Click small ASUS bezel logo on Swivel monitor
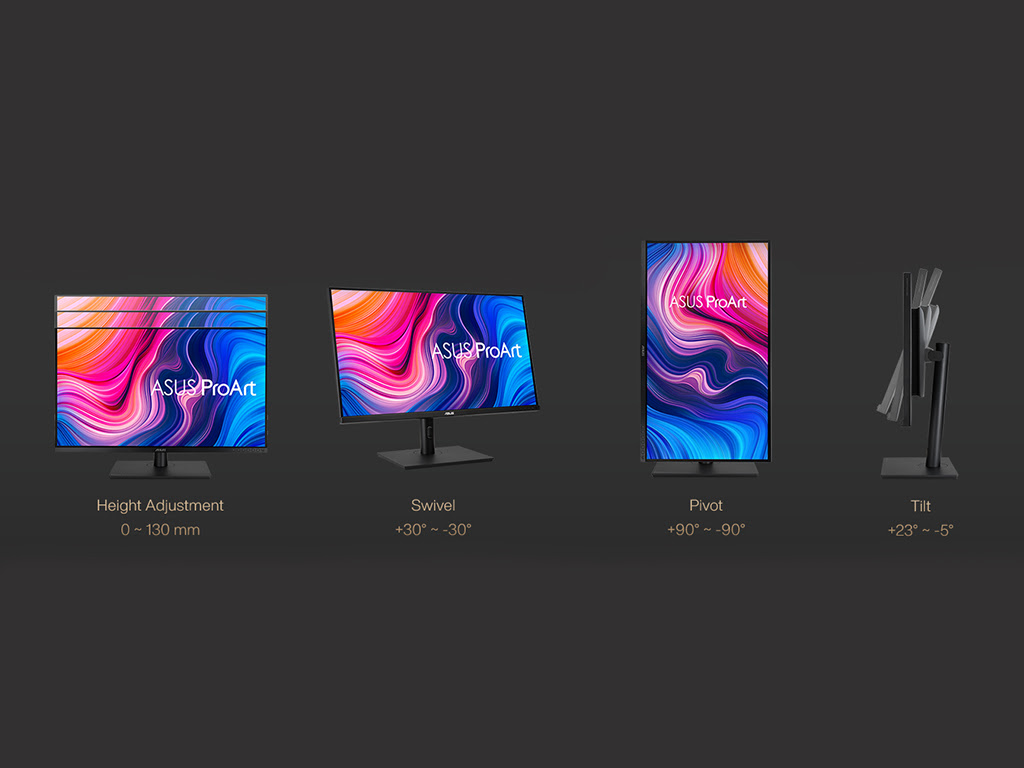The width and height of the screenshot is (1024, 768). pos(431,415)
